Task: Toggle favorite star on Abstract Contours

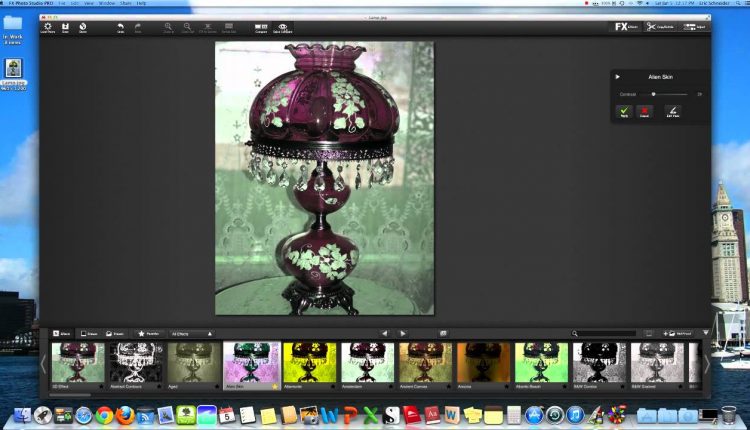Action: [159, 386]
